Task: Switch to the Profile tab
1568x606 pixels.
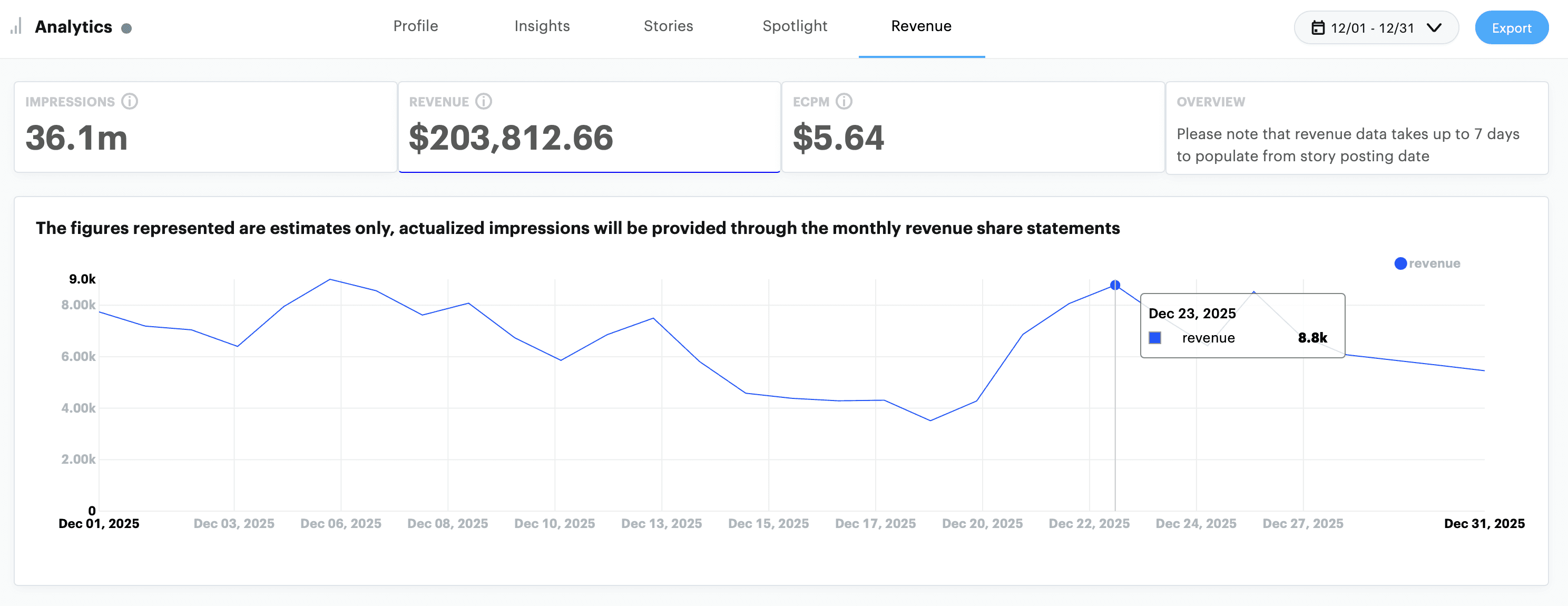Action: tap(415, 26)
